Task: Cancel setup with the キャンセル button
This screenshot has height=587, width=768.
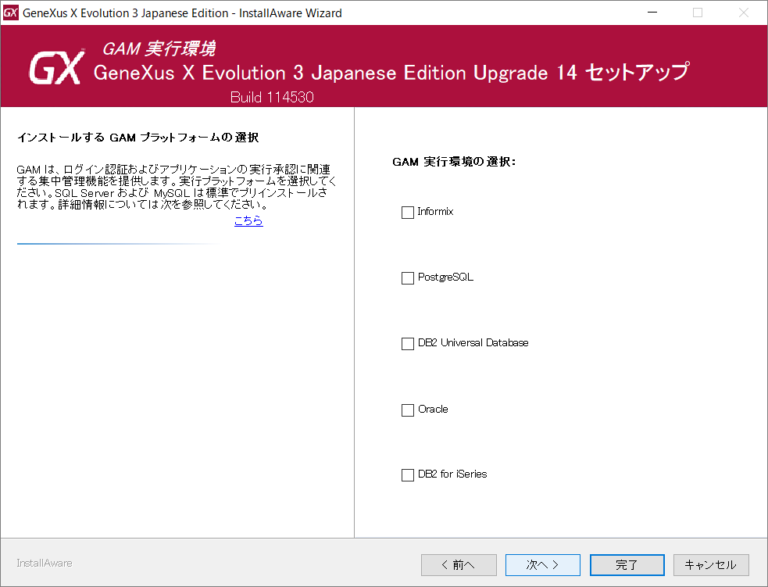Action: pos(710,565)
